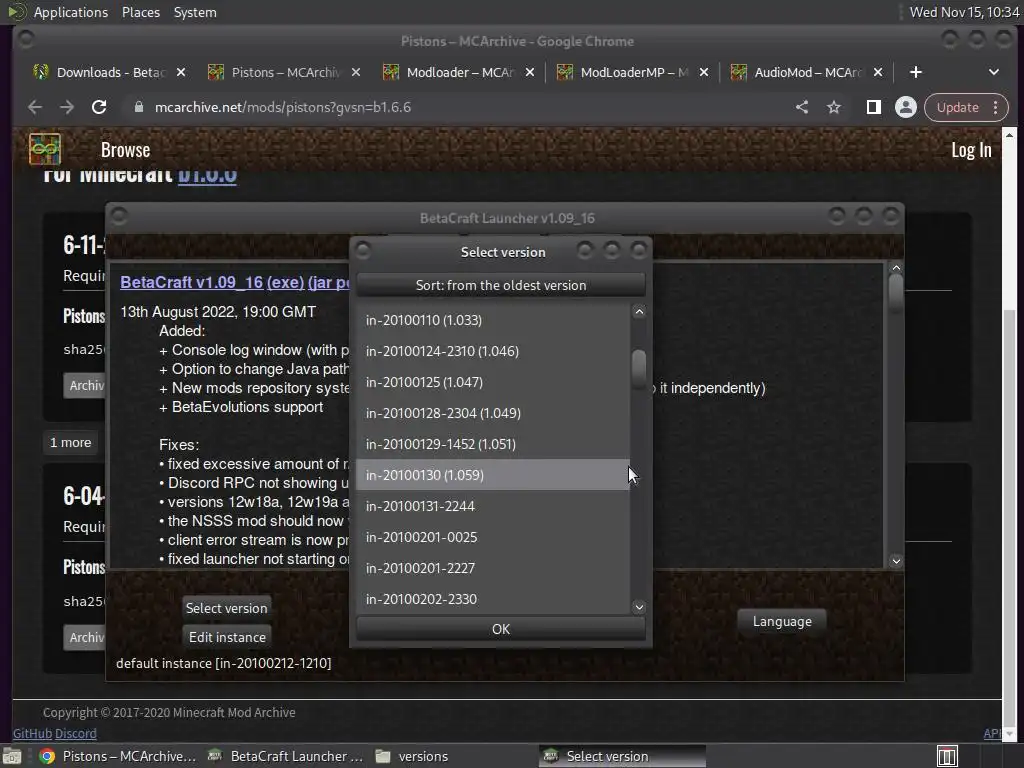Viewport: 1024px width, 768px height.
Task: Select version in-20100124-2310 (1.046)
Action: (492, 351)
